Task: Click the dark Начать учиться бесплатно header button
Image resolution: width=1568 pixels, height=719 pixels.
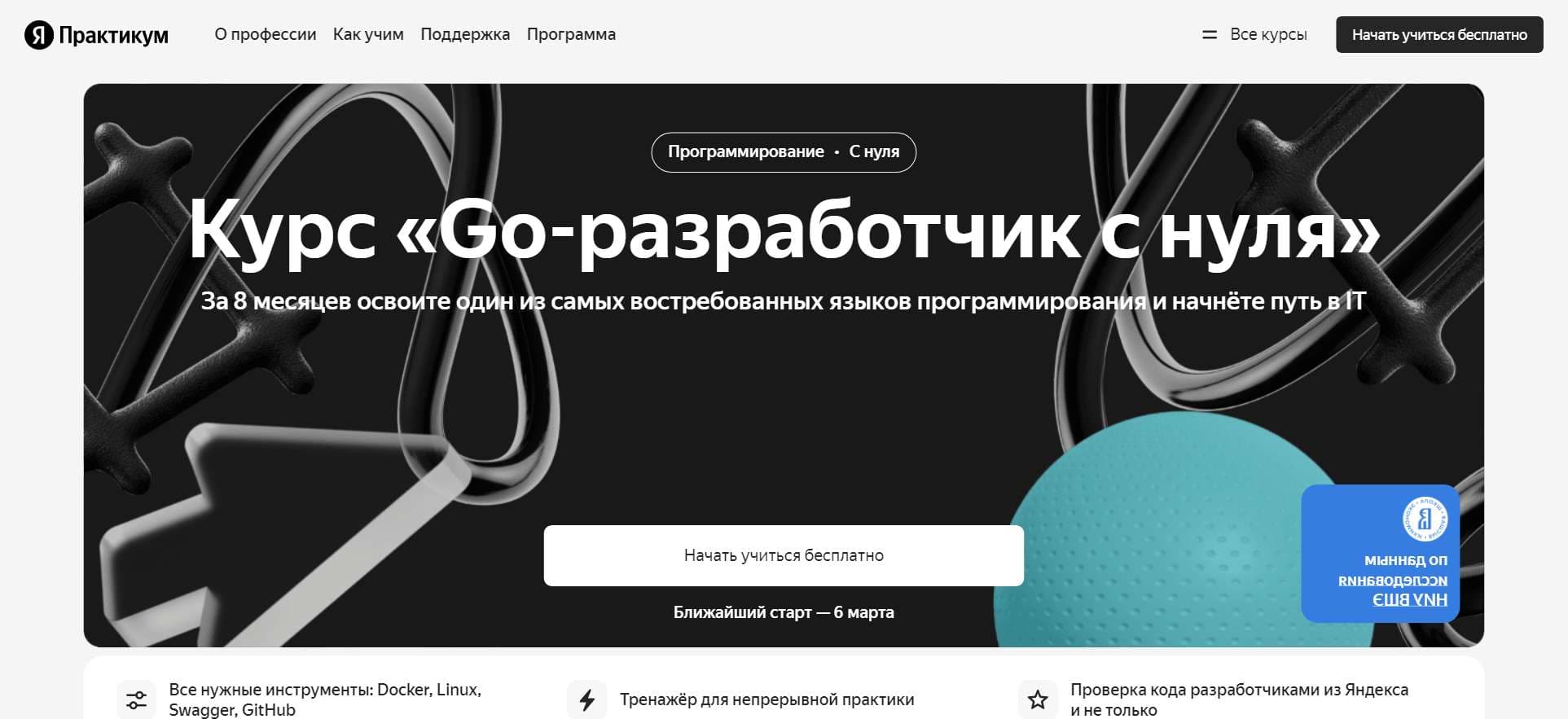Action: coord(1439,35)
